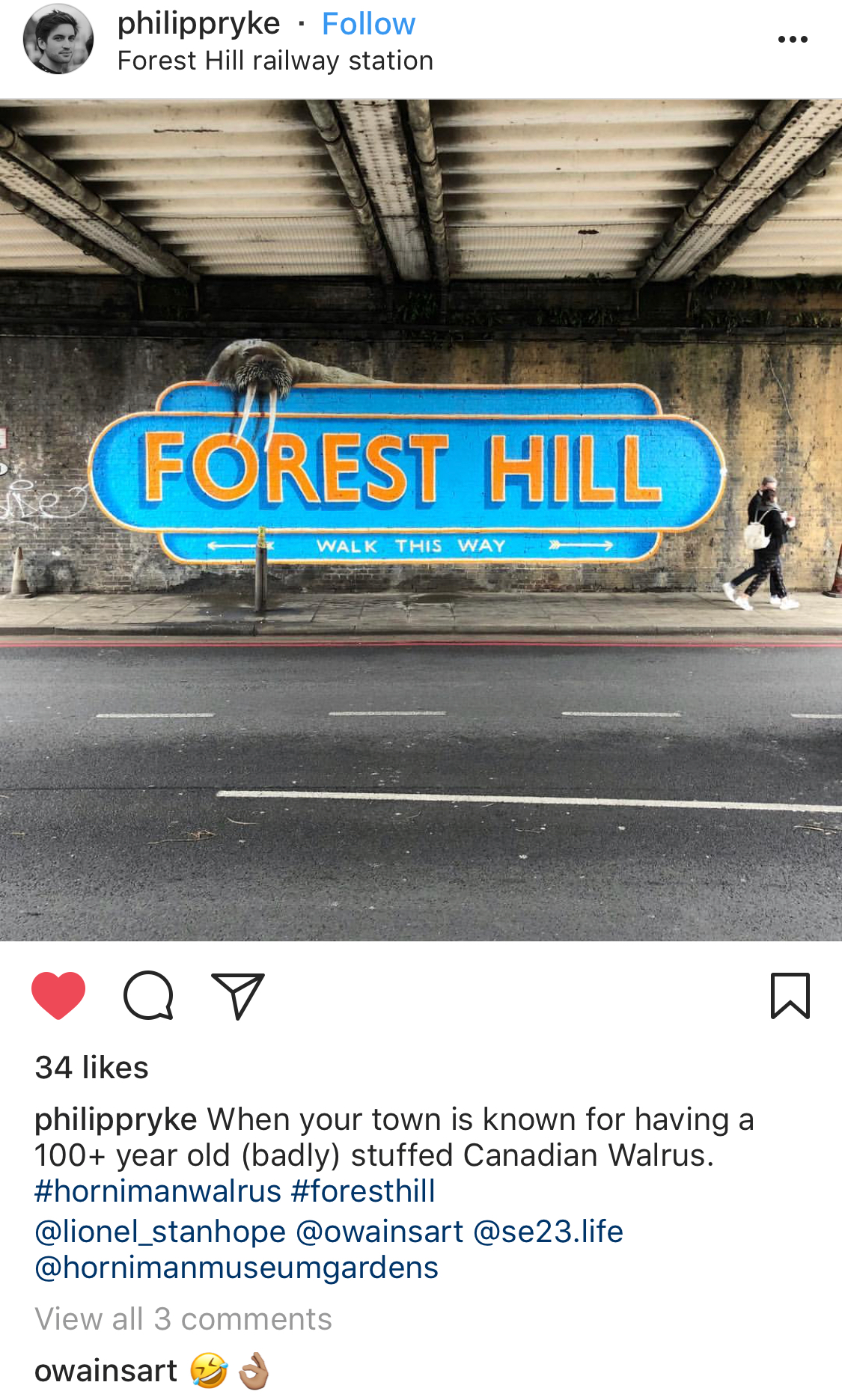Unlike the post via red heart icon

tap(58, 995)
